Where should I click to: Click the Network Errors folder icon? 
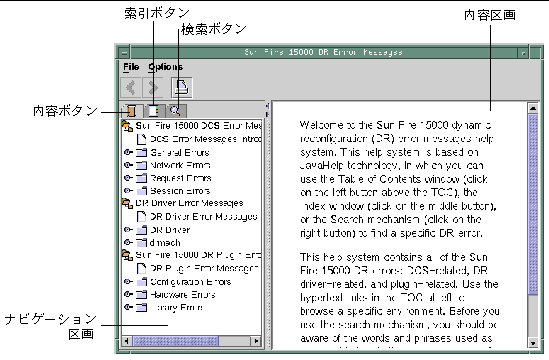point(141,165)
